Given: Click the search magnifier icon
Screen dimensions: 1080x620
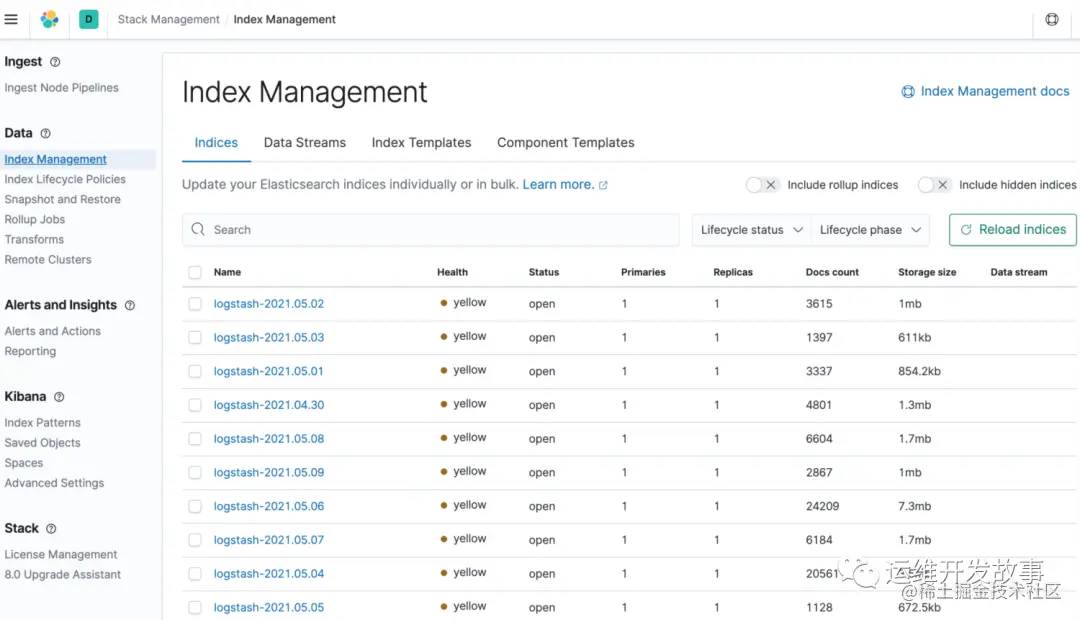Looking at the screenshot, I should click(198, 229).
